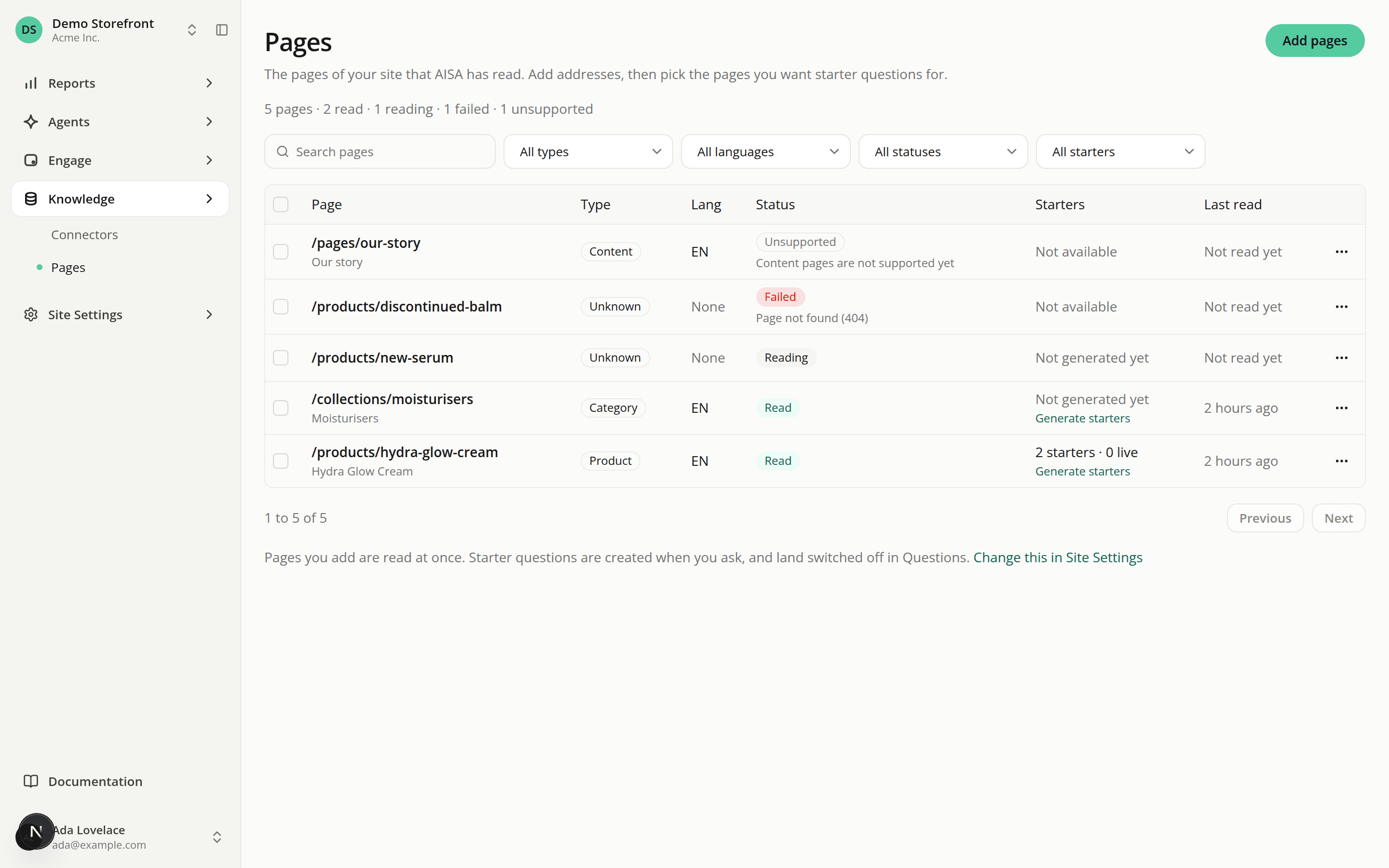
Task: Click the Next.js dev tools badge
Action: coord(36,831)
